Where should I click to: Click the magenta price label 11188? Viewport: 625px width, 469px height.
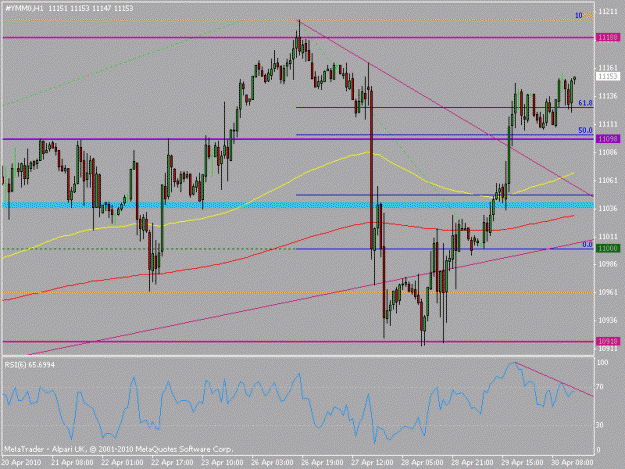click(x=608, y=37)
